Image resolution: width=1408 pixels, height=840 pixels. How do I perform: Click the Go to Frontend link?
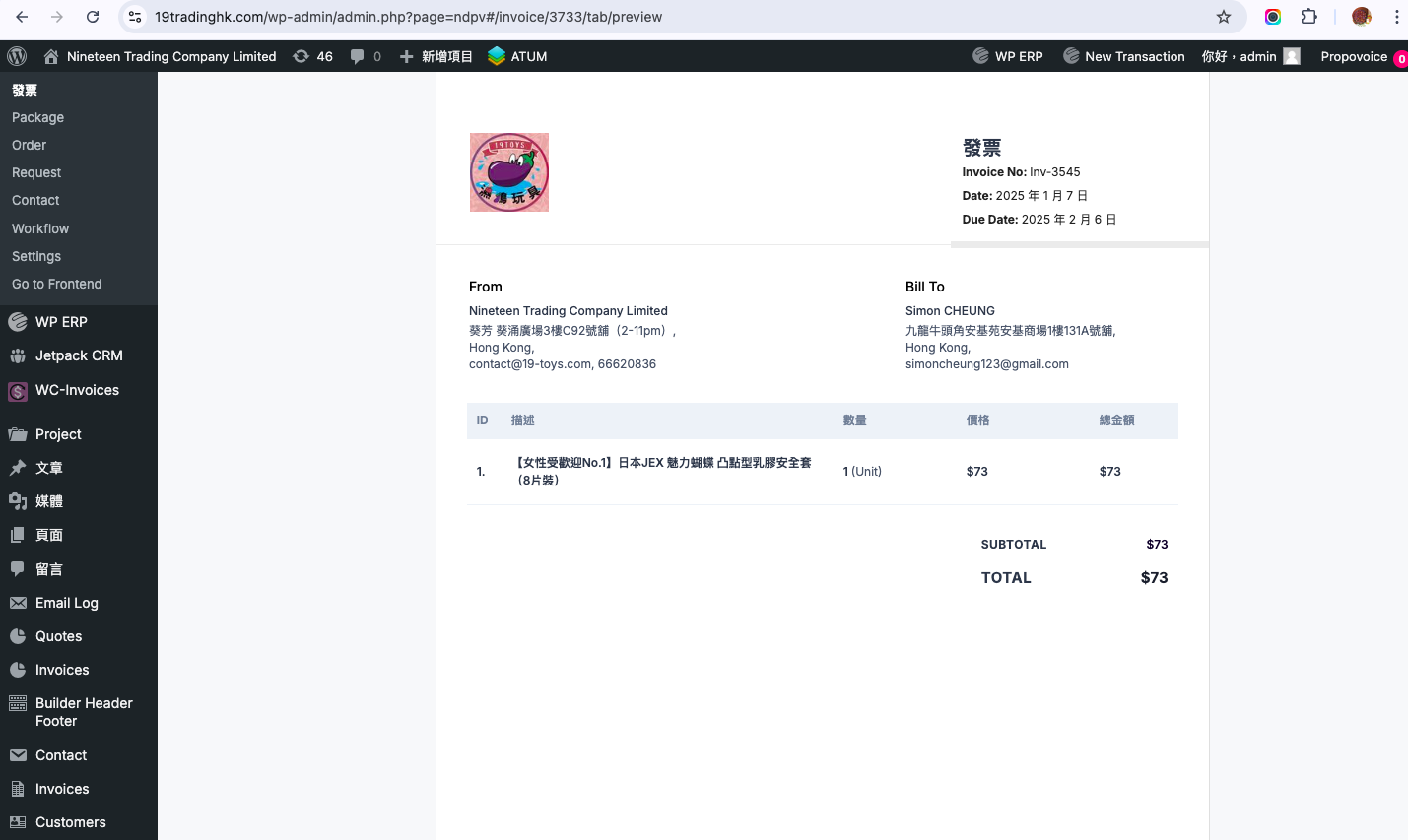pyautogui.click(x=56, y=284)
